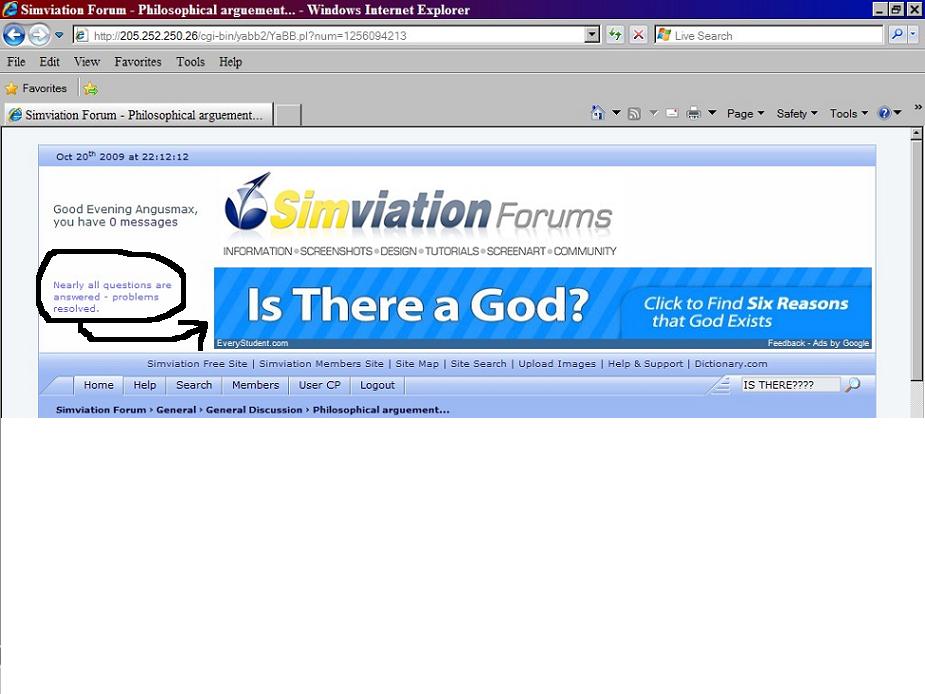925x694 pixels.
Task: Click the browser Forward arrow button
Action: click(x=39, y=35)
